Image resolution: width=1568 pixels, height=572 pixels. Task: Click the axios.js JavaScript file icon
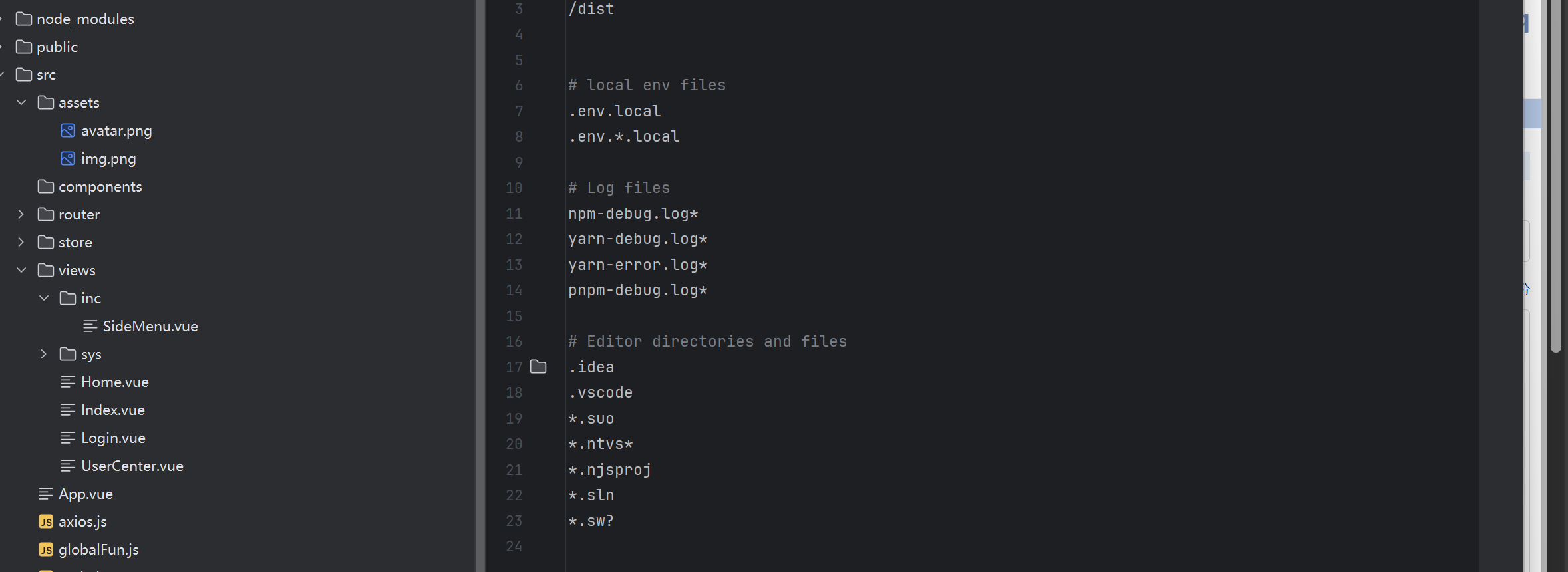[x=45, y=521]
